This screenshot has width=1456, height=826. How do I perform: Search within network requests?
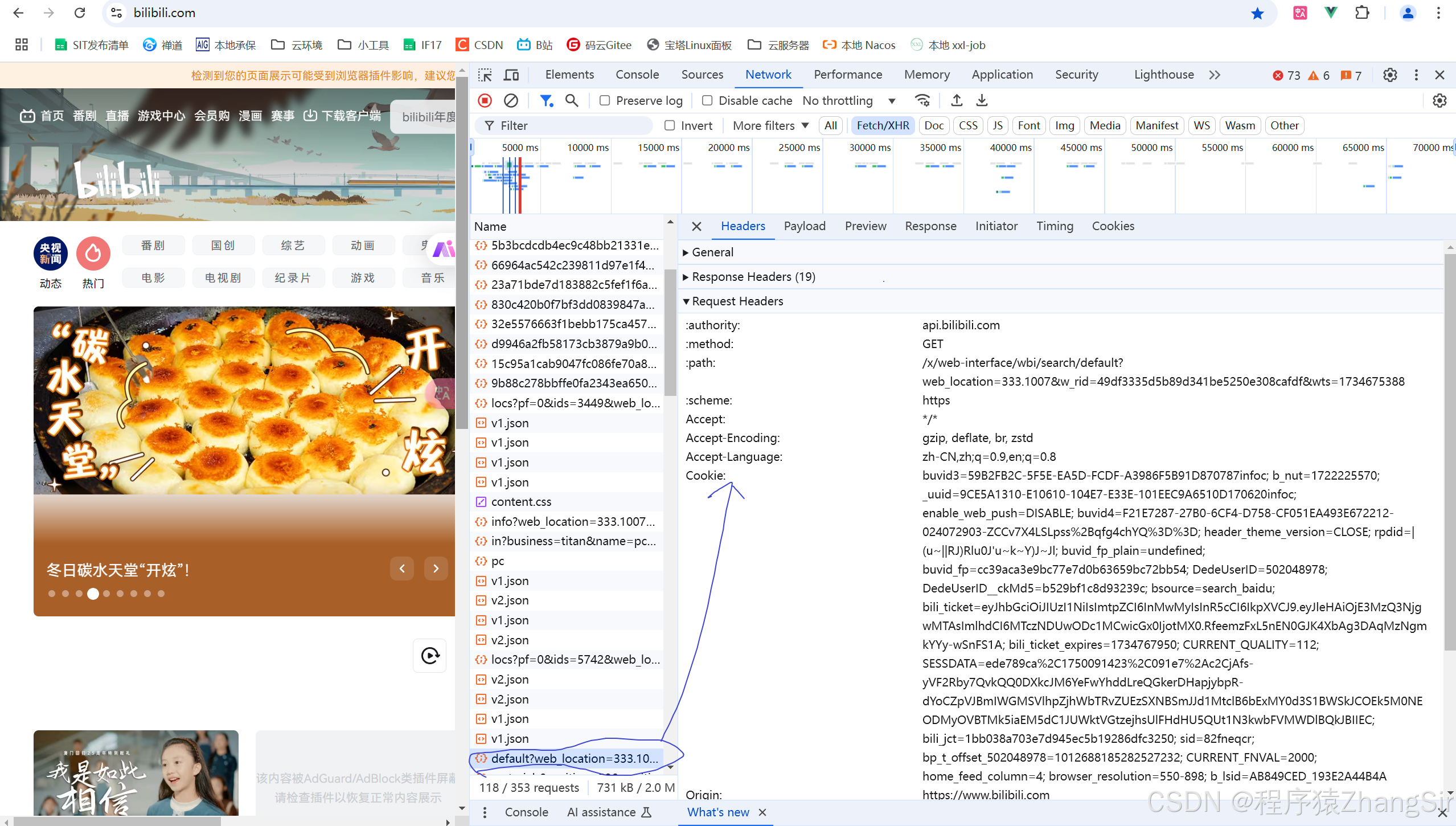[572, 100]
